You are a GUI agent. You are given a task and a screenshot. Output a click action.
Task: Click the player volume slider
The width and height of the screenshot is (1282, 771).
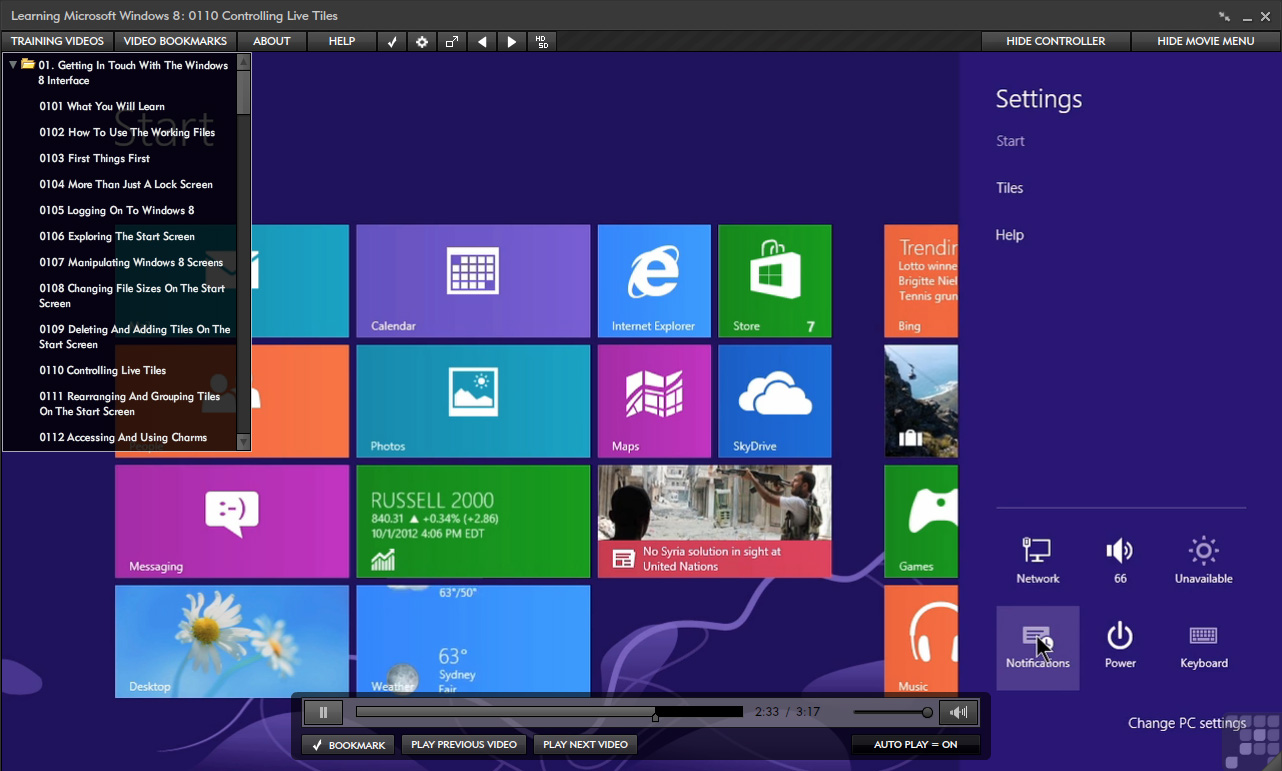point(893,712)
